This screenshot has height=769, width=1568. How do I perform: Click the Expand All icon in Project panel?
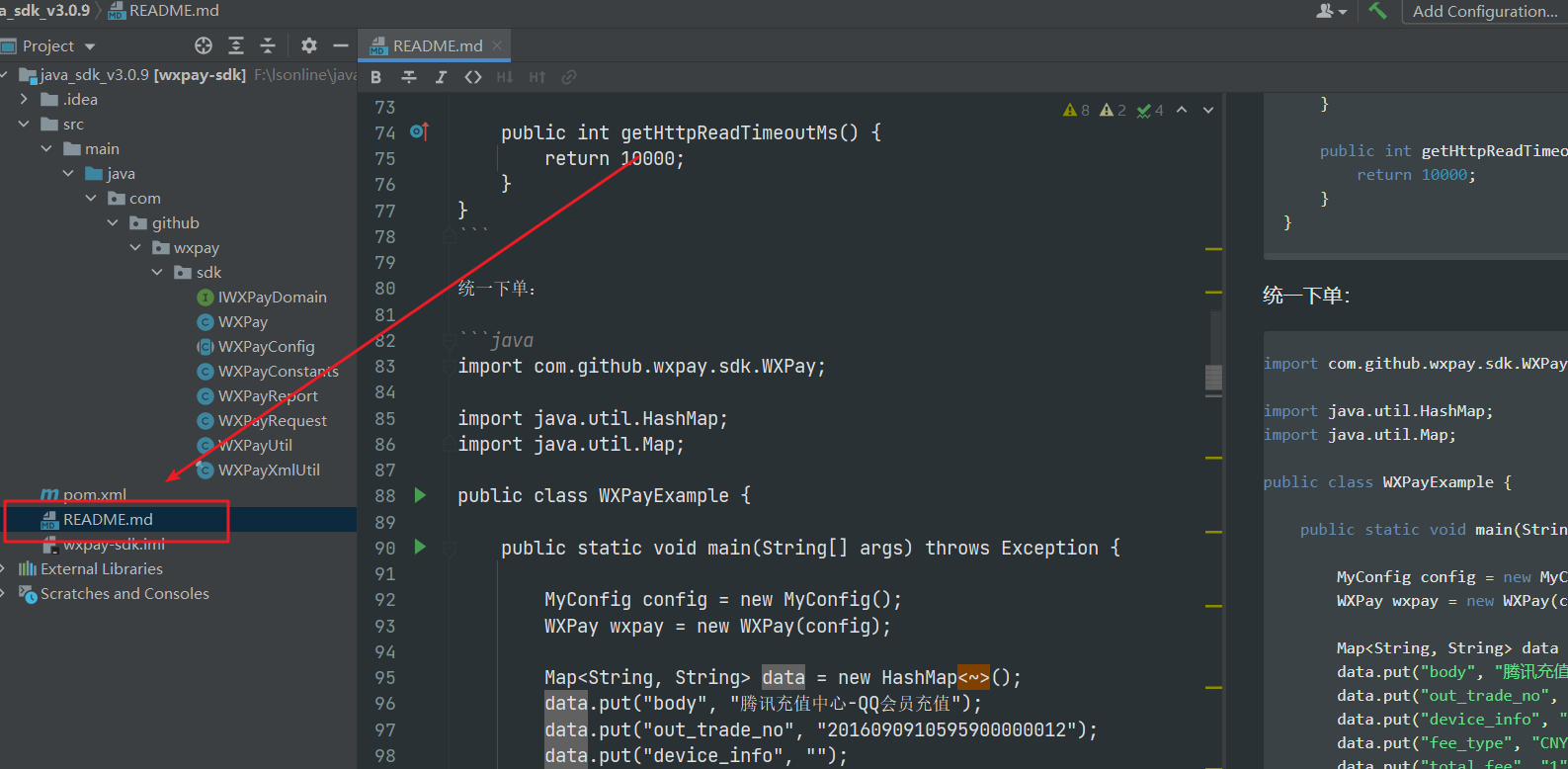pos(236,45)
